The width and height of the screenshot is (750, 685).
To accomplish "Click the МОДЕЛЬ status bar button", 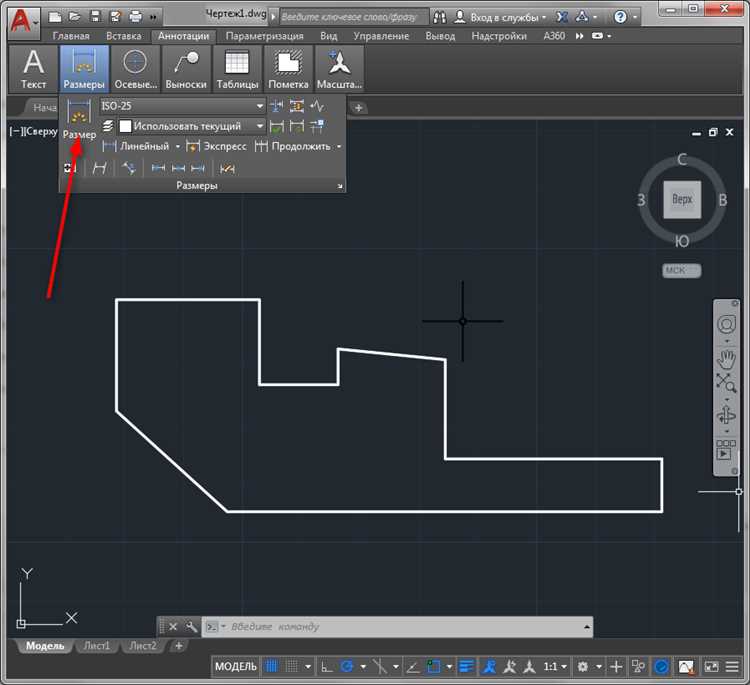I will pyautogui.click(x=236, y=667).
